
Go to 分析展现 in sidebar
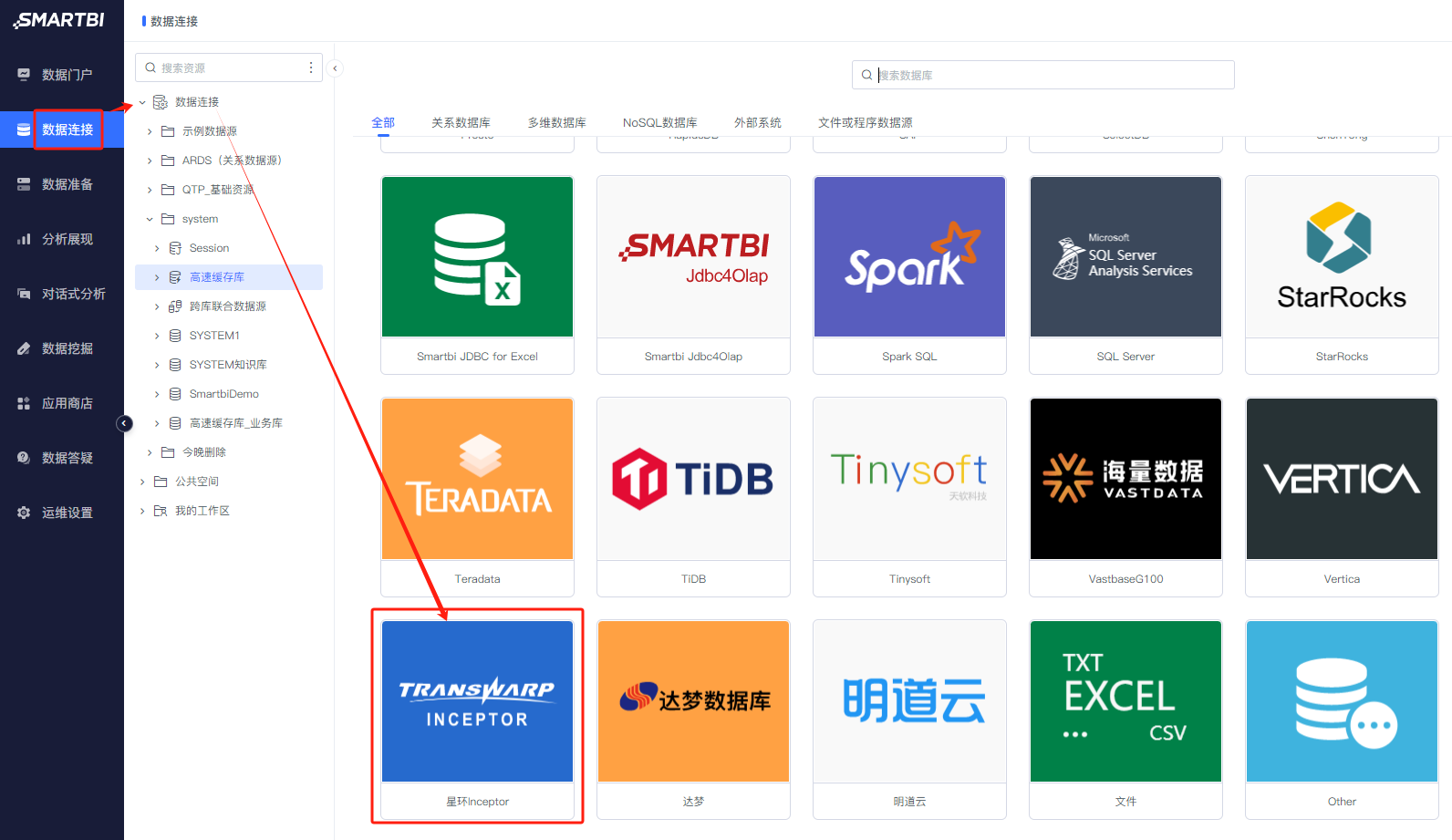click(62, 239)
